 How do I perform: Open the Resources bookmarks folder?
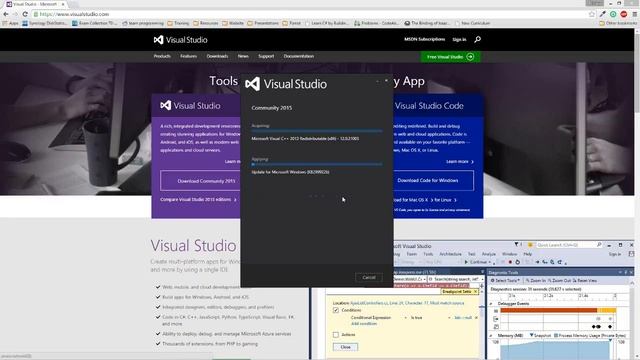206,23
